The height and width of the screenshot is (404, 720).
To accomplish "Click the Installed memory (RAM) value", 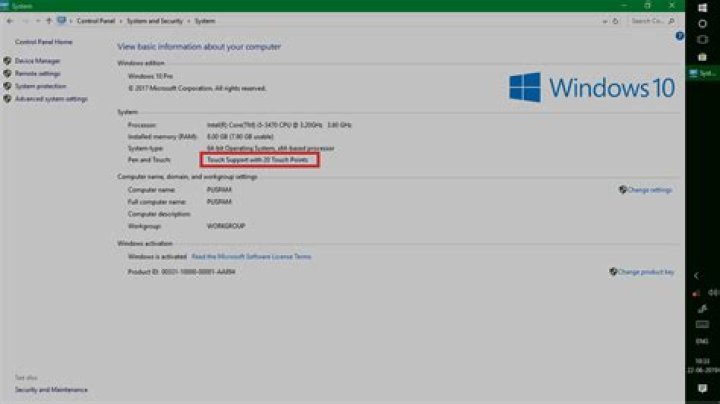I will coord(240,137).
